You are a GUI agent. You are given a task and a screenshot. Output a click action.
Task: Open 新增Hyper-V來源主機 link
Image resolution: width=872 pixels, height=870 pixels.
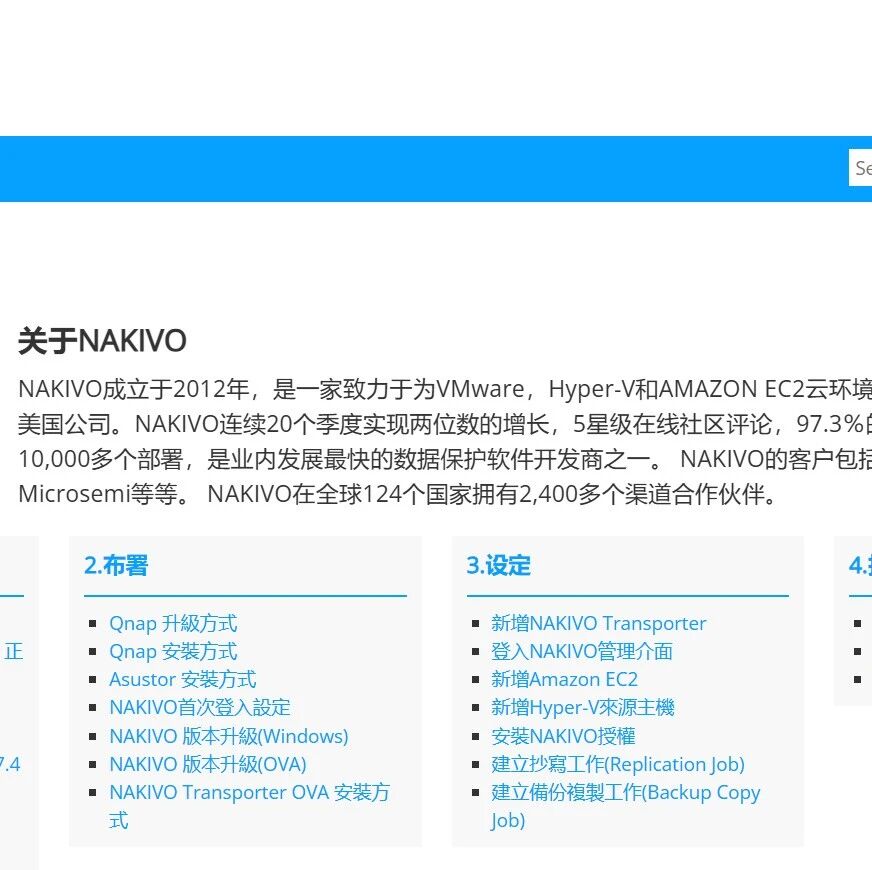[582, 708]
